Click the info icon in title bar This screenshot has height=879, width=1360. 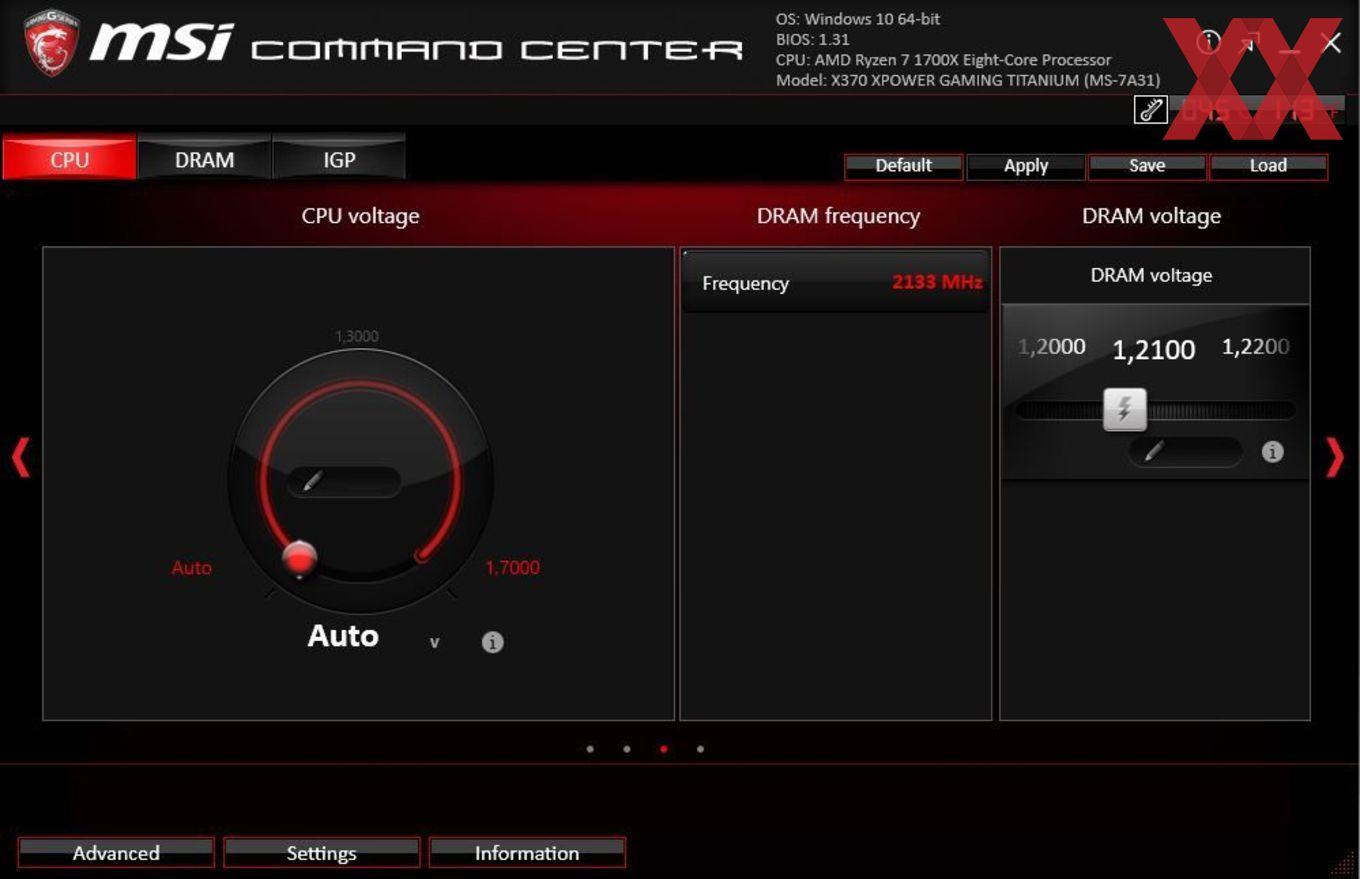tap(1209, 41)
